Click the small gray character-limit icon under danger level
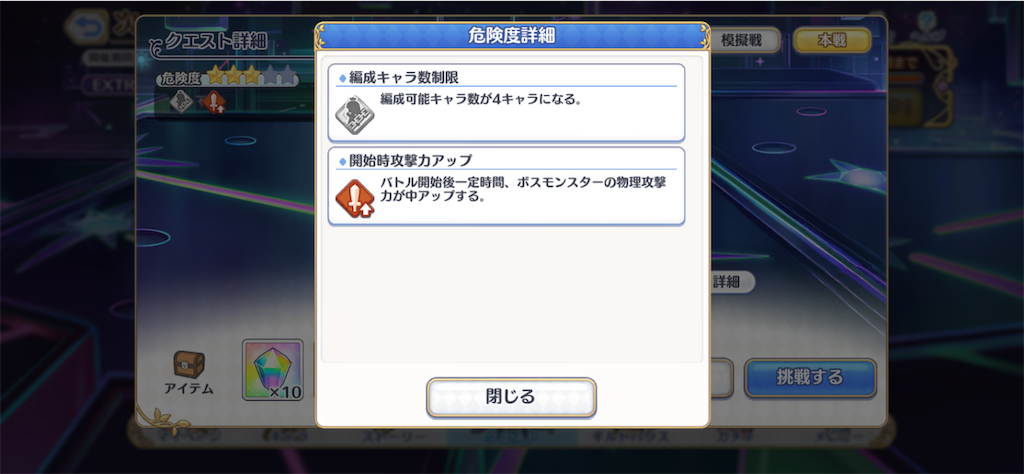This screenshot has width=1024, height=474. pos(180,101)
